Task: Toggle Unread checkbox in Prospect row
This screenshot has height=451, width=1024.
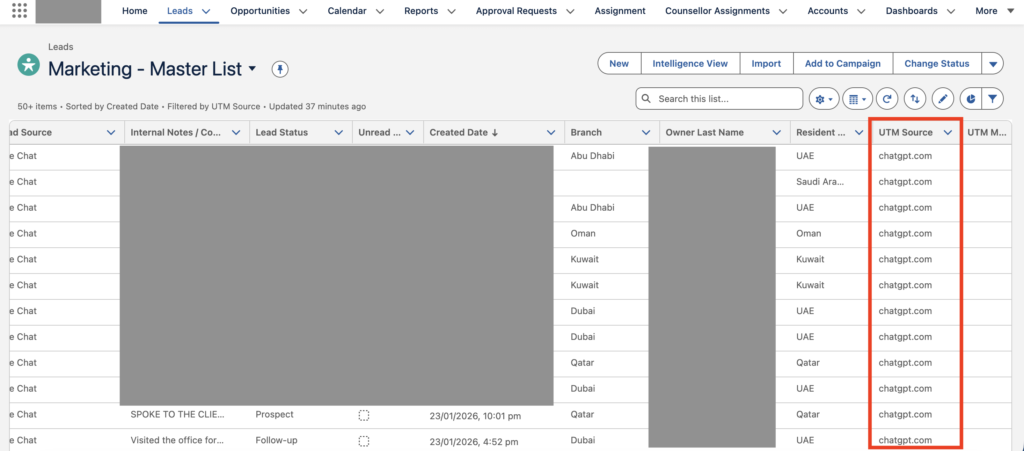Action: point(364,415)
